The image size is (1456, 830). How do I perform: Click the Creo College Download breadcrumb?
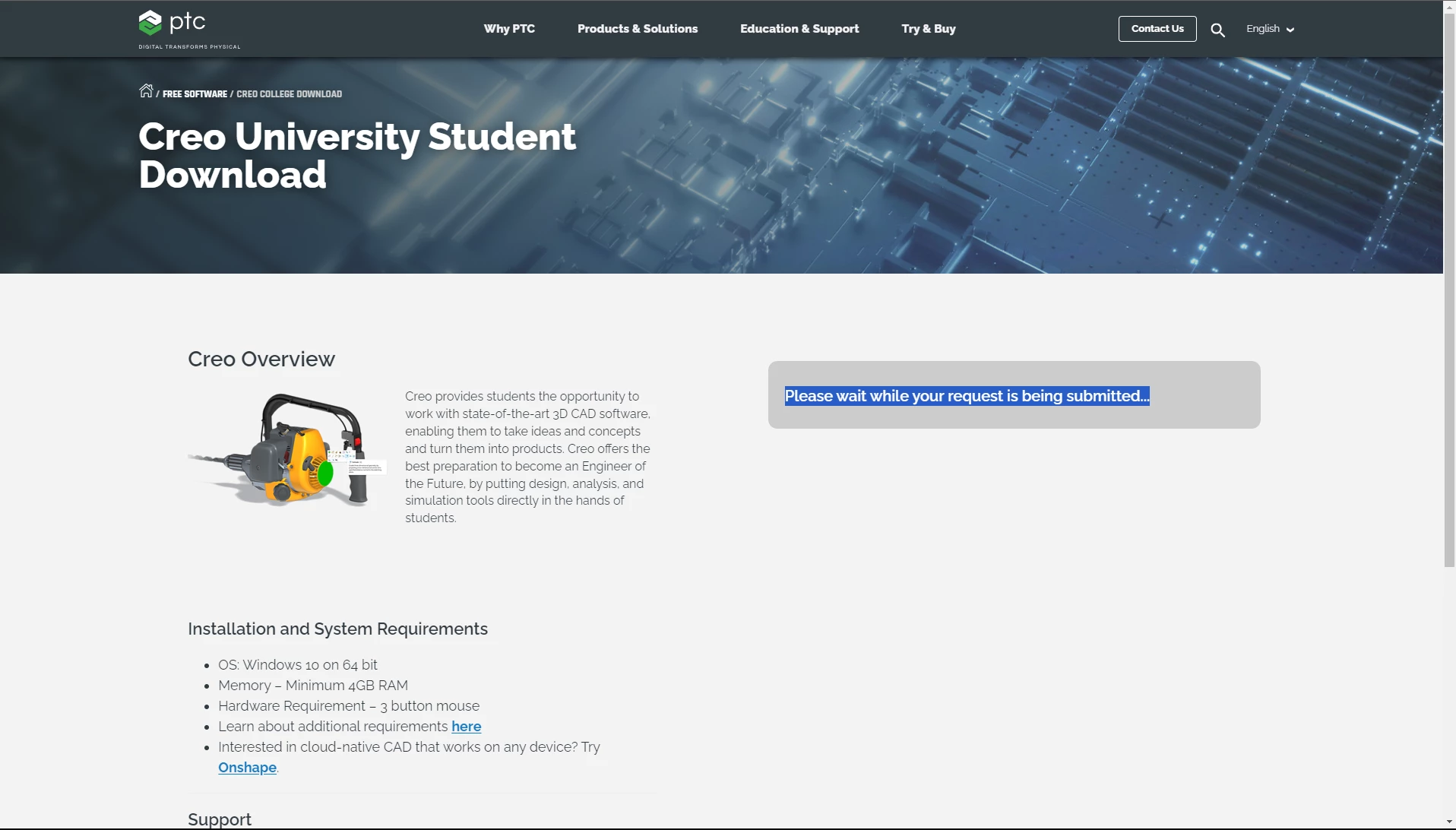pyautogui.click(x=289, y=94)
